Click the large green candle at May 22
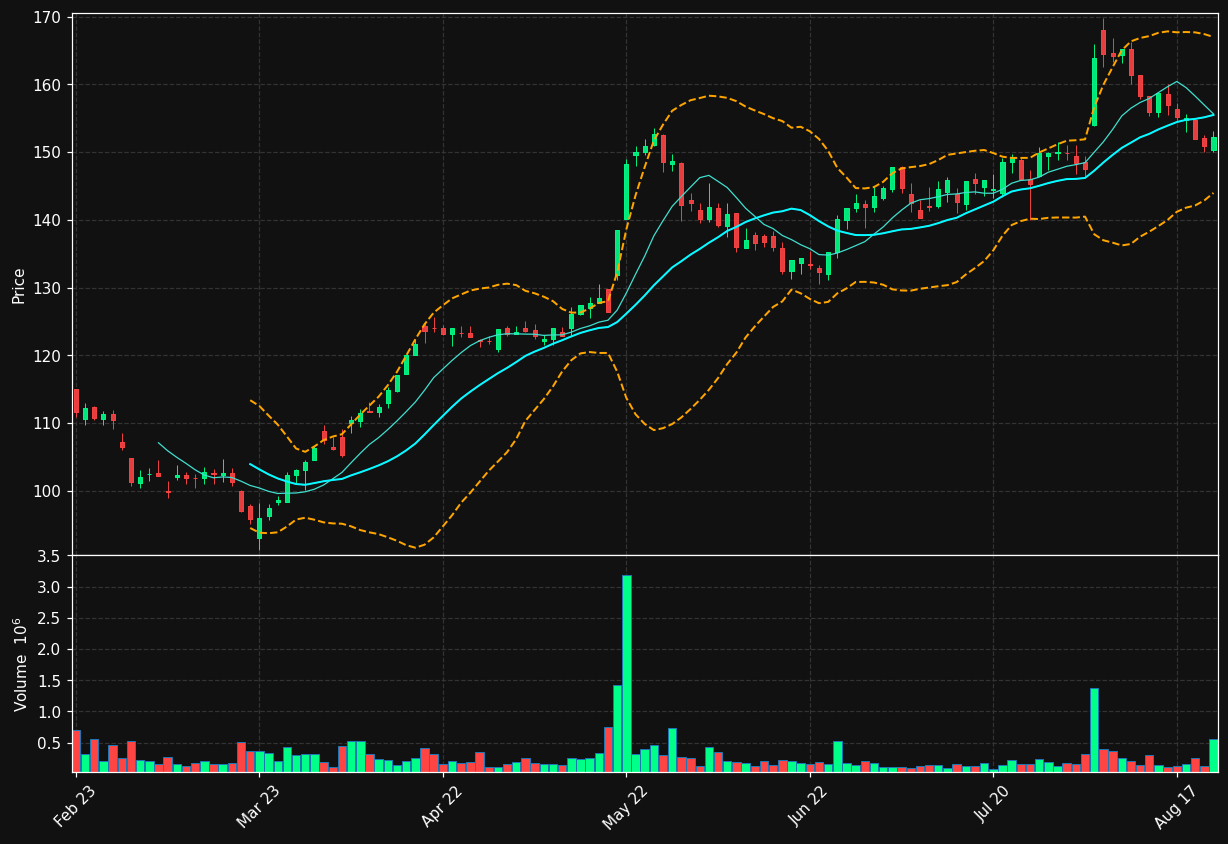Viewport: 1228px width, 844px height. point(627,192)
